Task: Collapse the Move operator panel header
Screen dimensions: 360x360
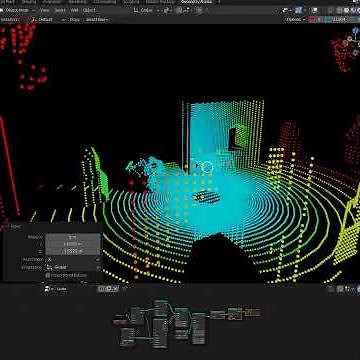Action: click(x=13, y=227)
